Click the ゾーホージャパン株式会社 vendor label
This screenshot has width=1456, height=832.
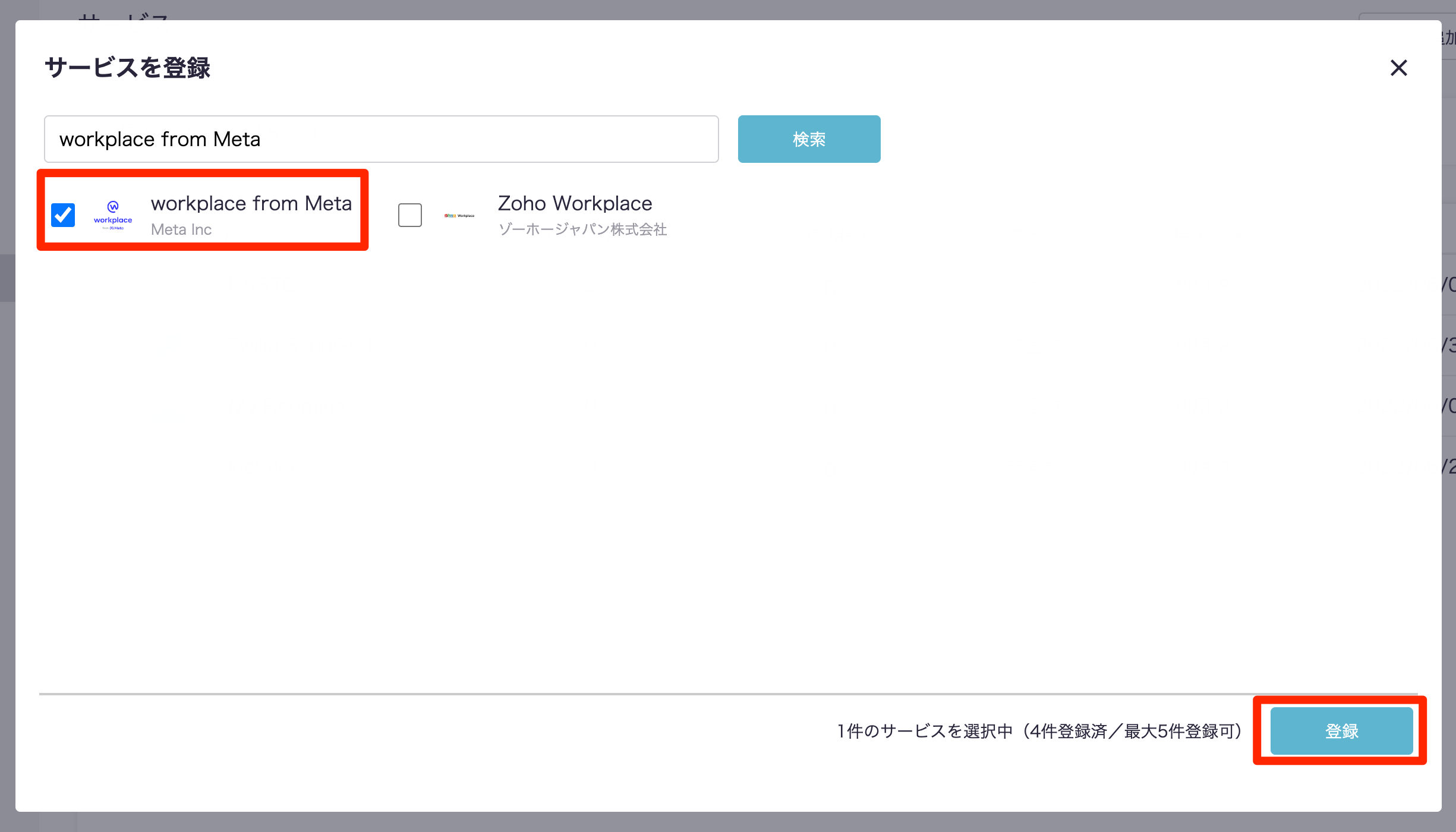pyautogui.click(x=582, y=229)
